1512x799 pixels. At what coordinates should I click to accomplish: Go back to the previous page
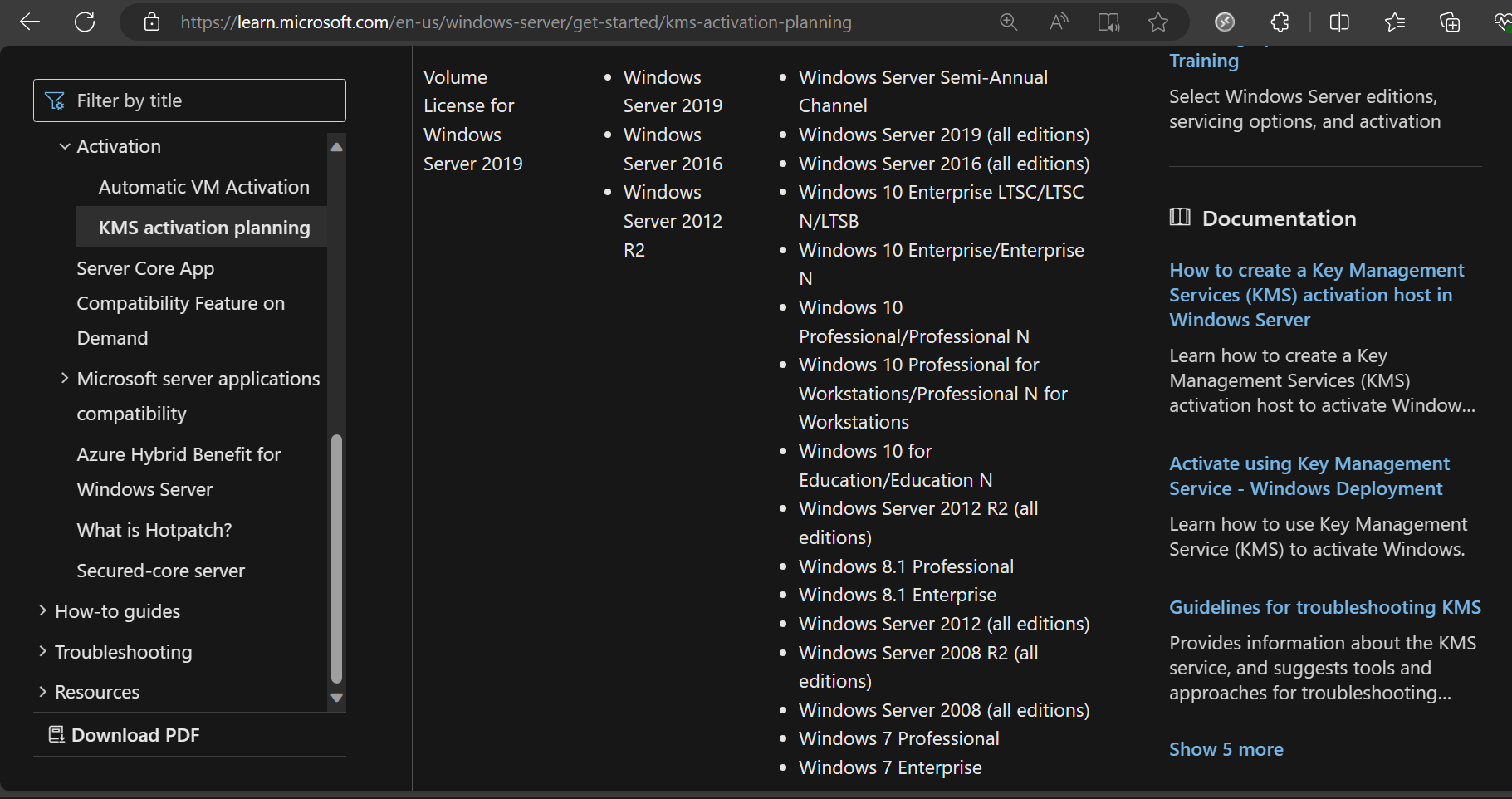[30, 22]
